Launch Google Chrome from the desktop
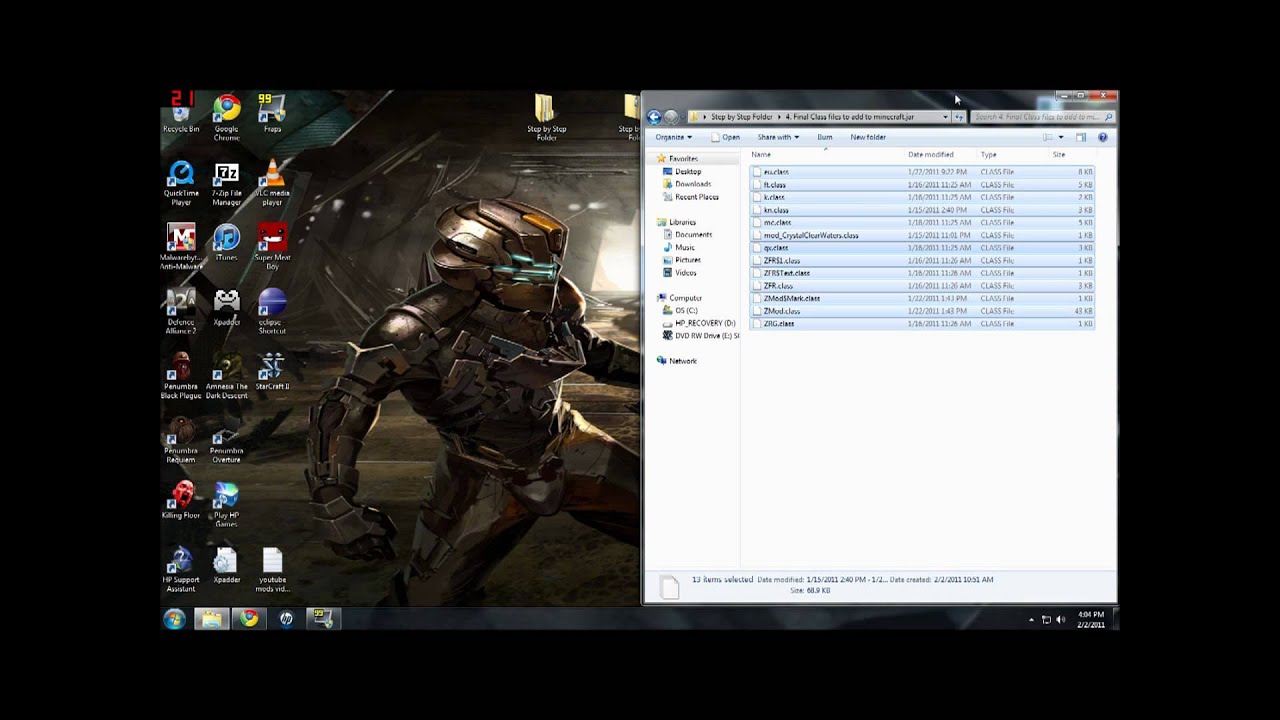The width and height of the screenshot is (1280, 720). 227,117
